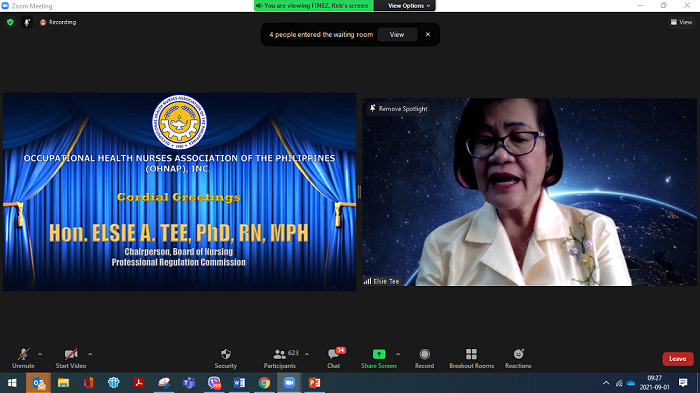Expand video options arrow next to Start Video
Viewport: 700px width, 393px height.
[90, 354]
